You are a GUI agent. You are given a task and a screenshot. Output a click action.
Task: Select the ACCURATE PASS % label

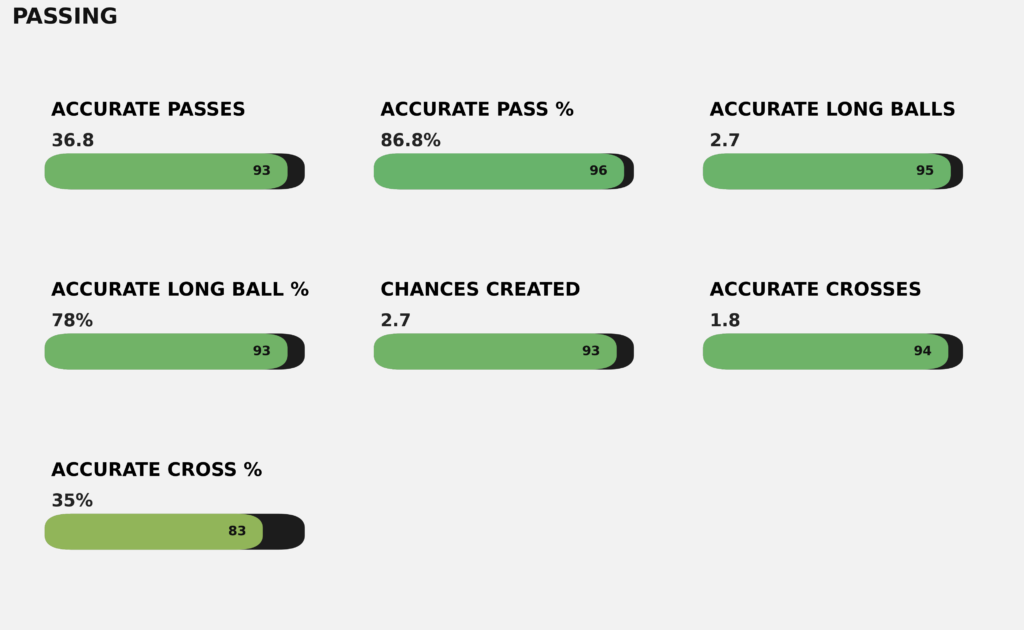[x=477, y=110]
